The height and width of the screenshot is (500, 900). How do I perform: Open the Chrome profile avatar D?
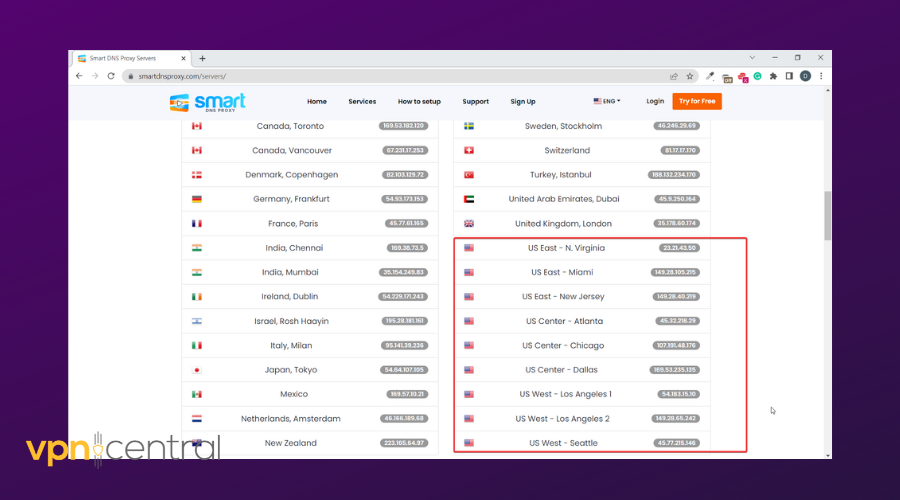pyautogui.click(x=805, y=76)
